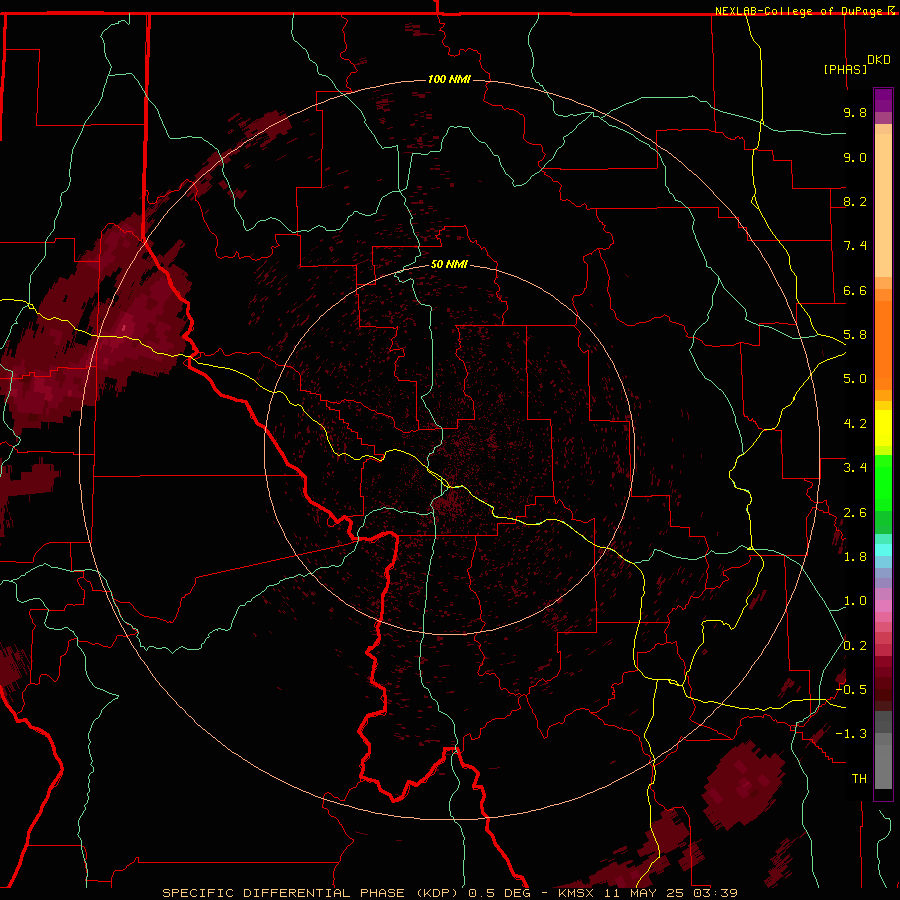Click the 9.0 scale value
The height and width of the screenshot is (900, 900).
point(855,157)
